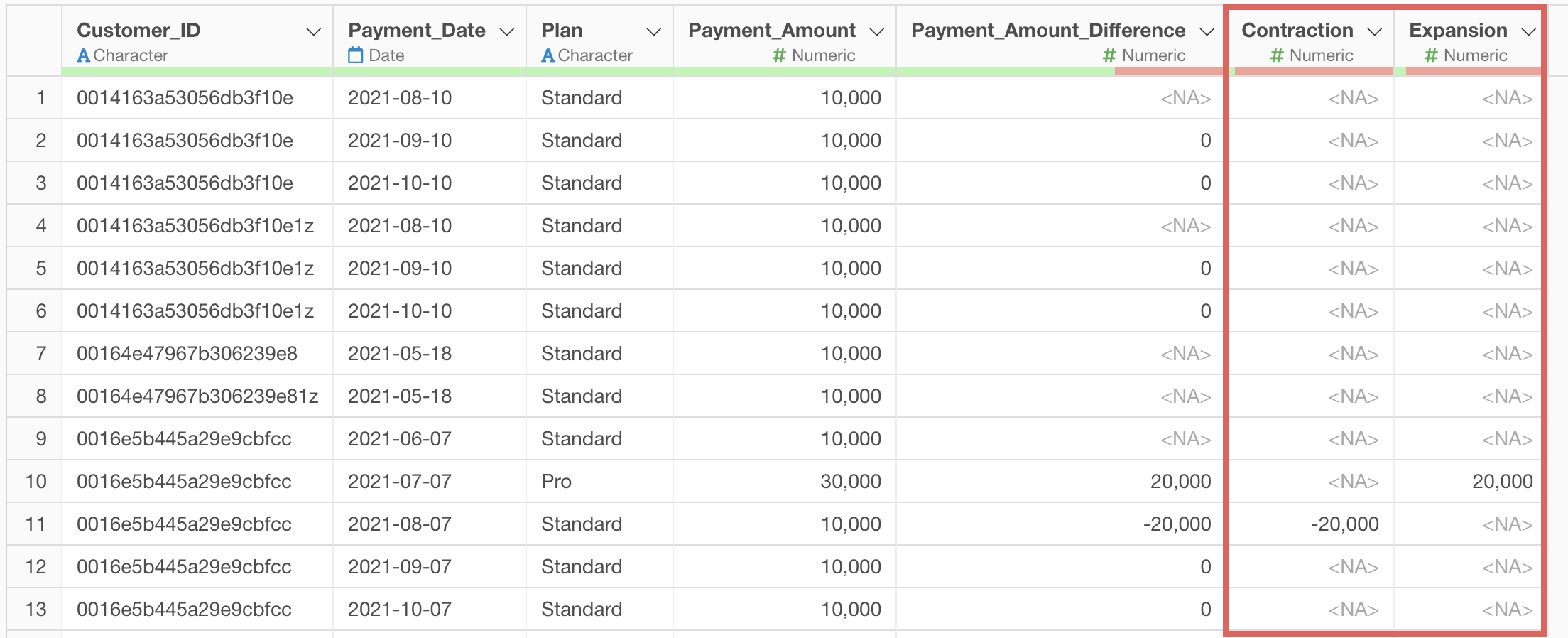The image size is (1568, 638).
Task: Open the Expansion column dropdown chevron
Action: pyautogui.click(x=1529, y=32)
